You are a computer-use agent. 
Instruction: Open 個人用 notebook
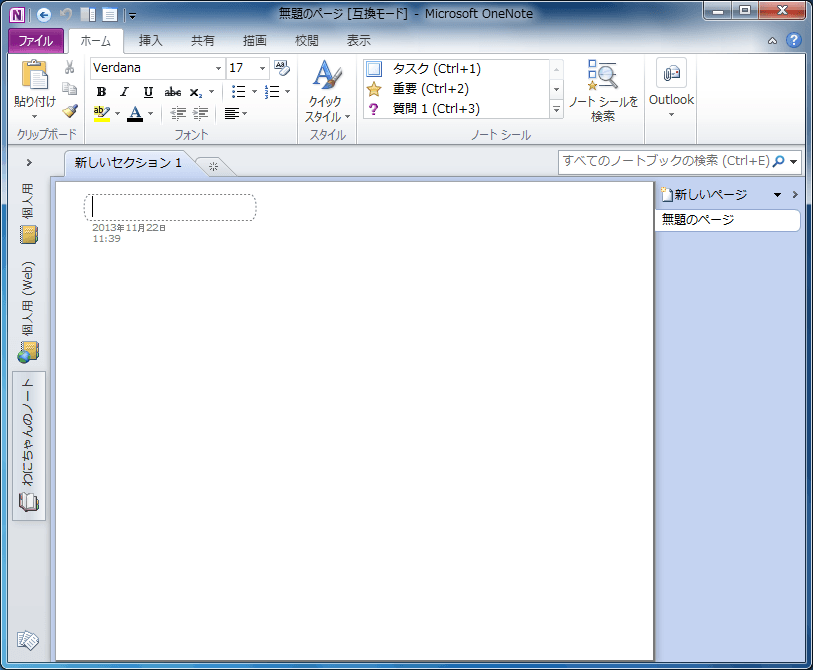[29, 213]
